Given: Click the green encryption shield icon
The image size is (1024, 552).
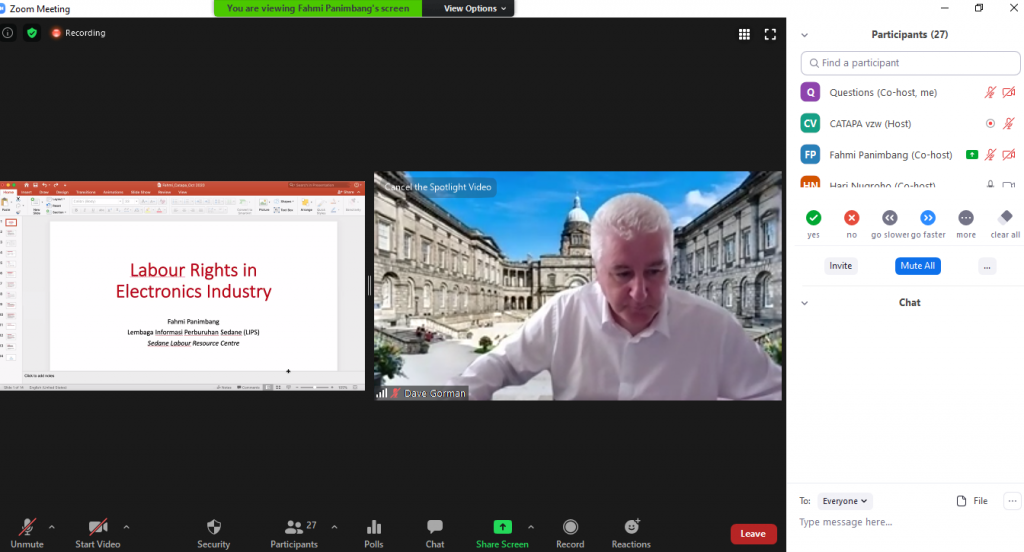Looking at the screenshot, I should click(31, 33).
